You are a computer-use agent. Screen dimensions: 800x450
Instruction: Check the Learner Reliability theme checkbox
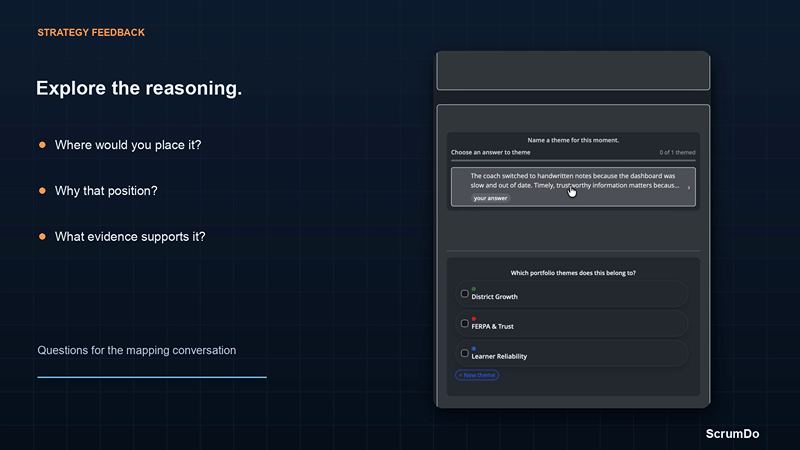[x=464, y=353]
